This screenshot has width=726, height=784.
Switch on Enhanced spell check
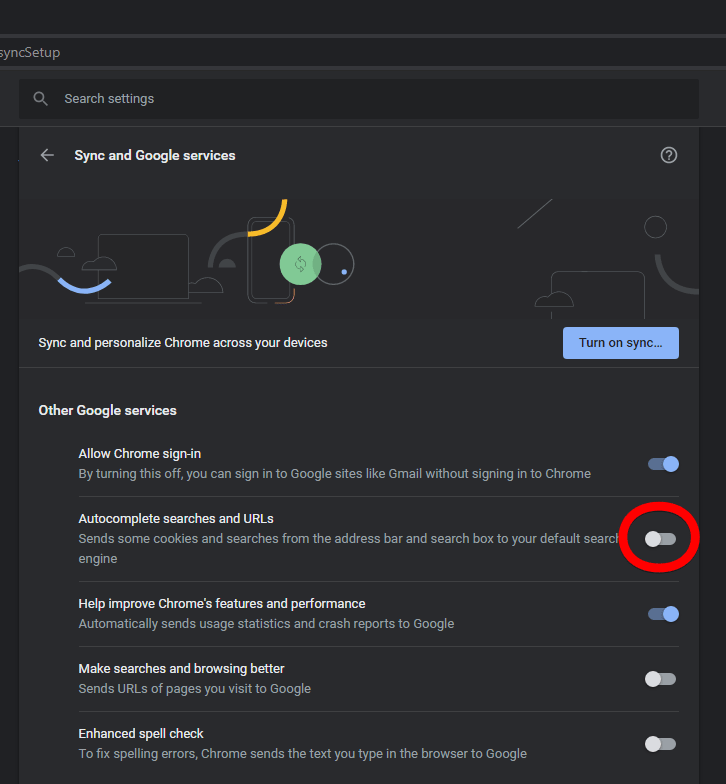(660, 744)
